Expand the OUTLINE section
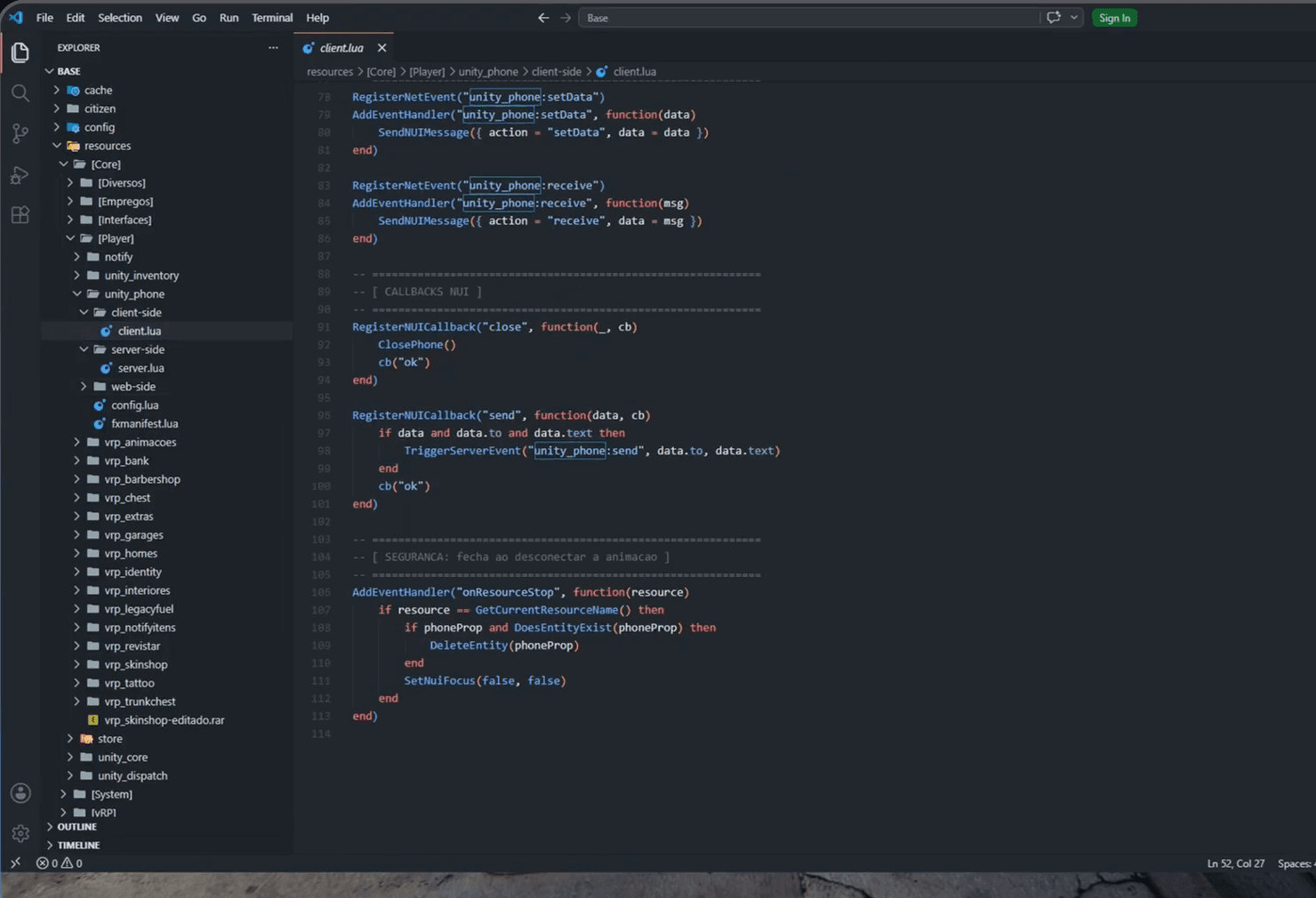Screen dimensions: 1316x898 (167, 827)
